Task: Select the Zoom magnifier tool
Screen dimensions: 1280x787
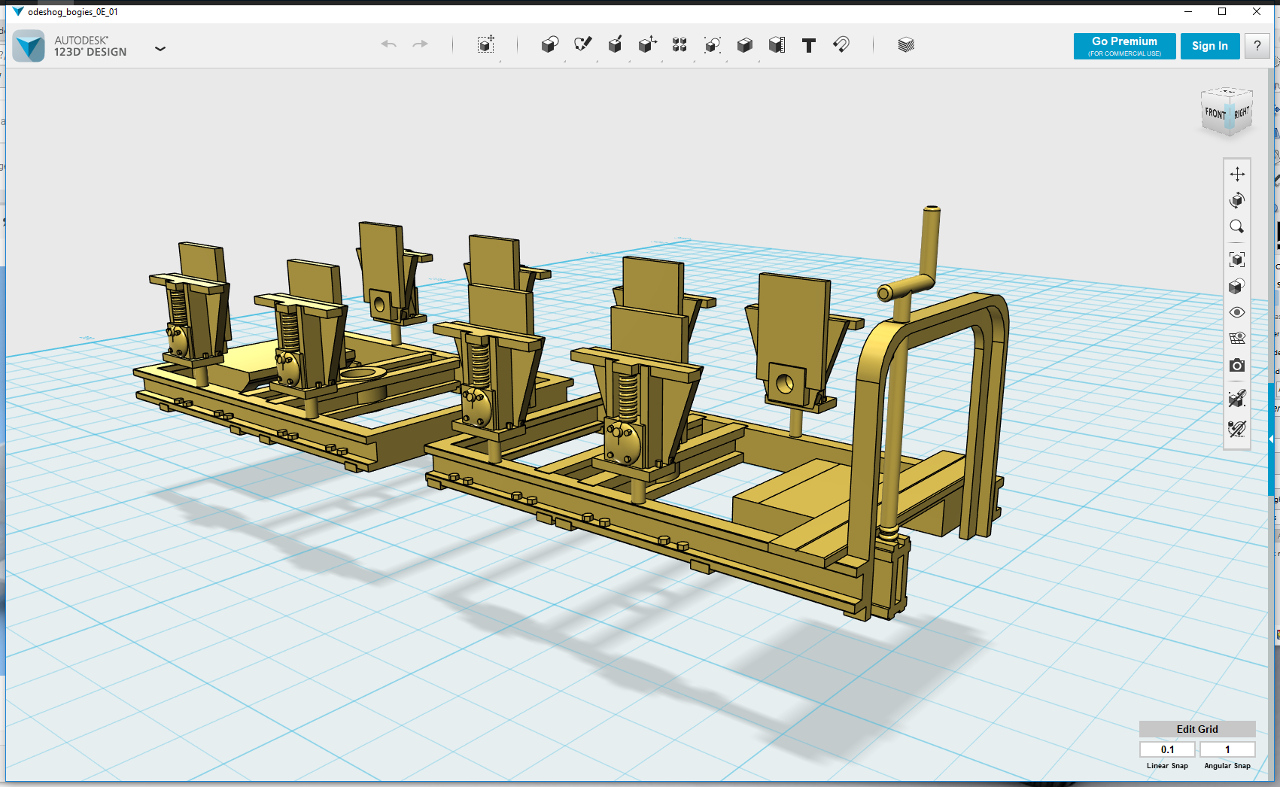Action: pyautogui.click(x=1237, y=227)
